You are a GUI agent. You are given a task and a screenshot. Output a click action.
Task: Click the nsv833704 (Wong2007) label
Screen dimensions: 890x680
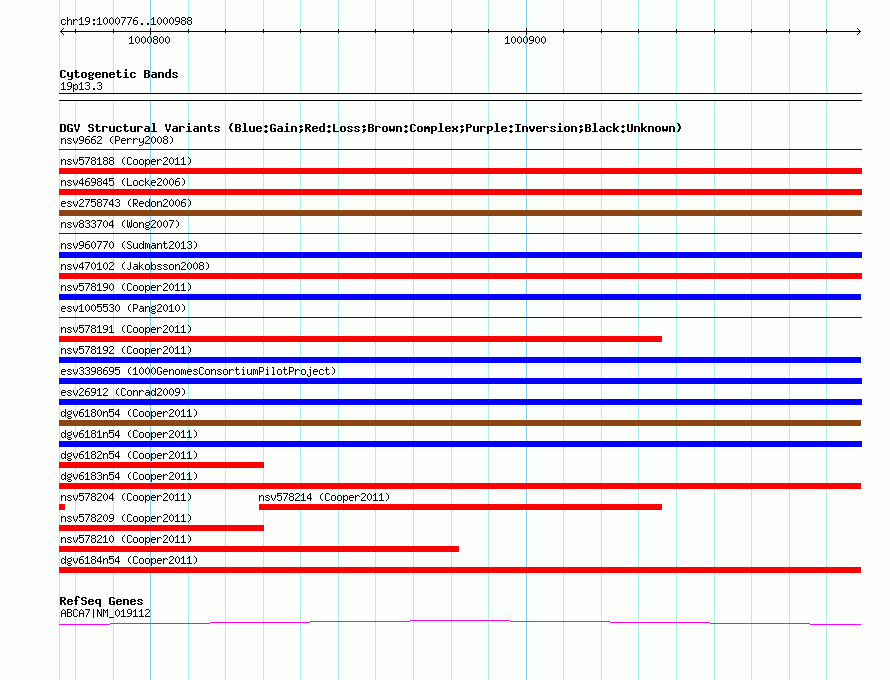(x=120, y=224)
